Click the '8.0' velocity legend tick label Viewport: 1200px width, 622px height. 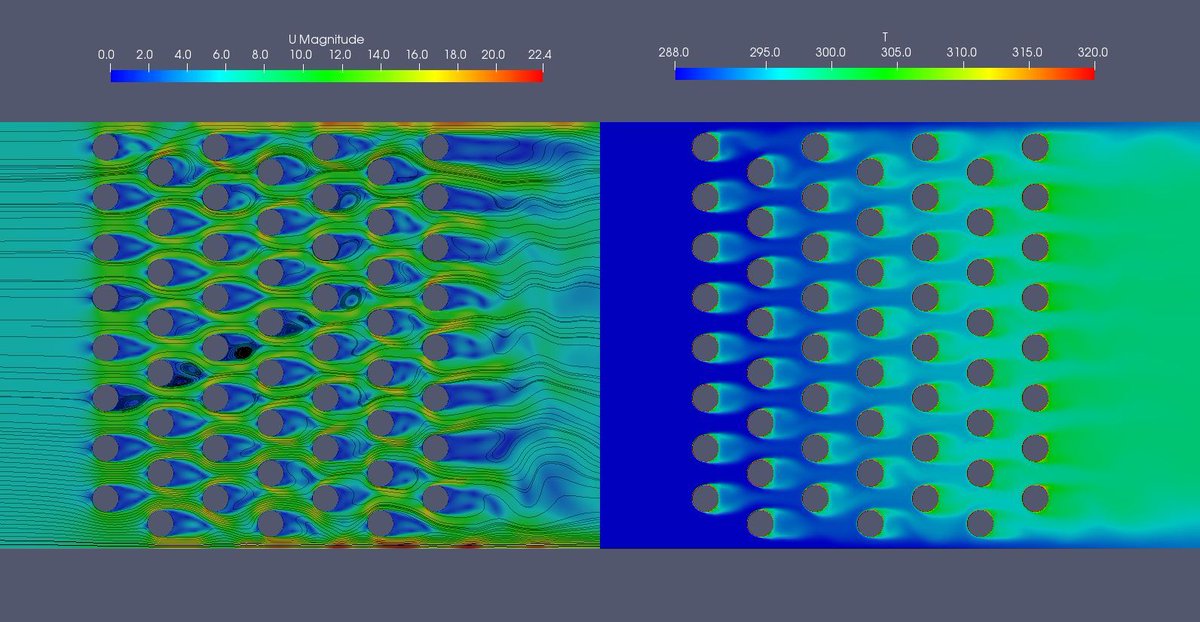[260, 55]
